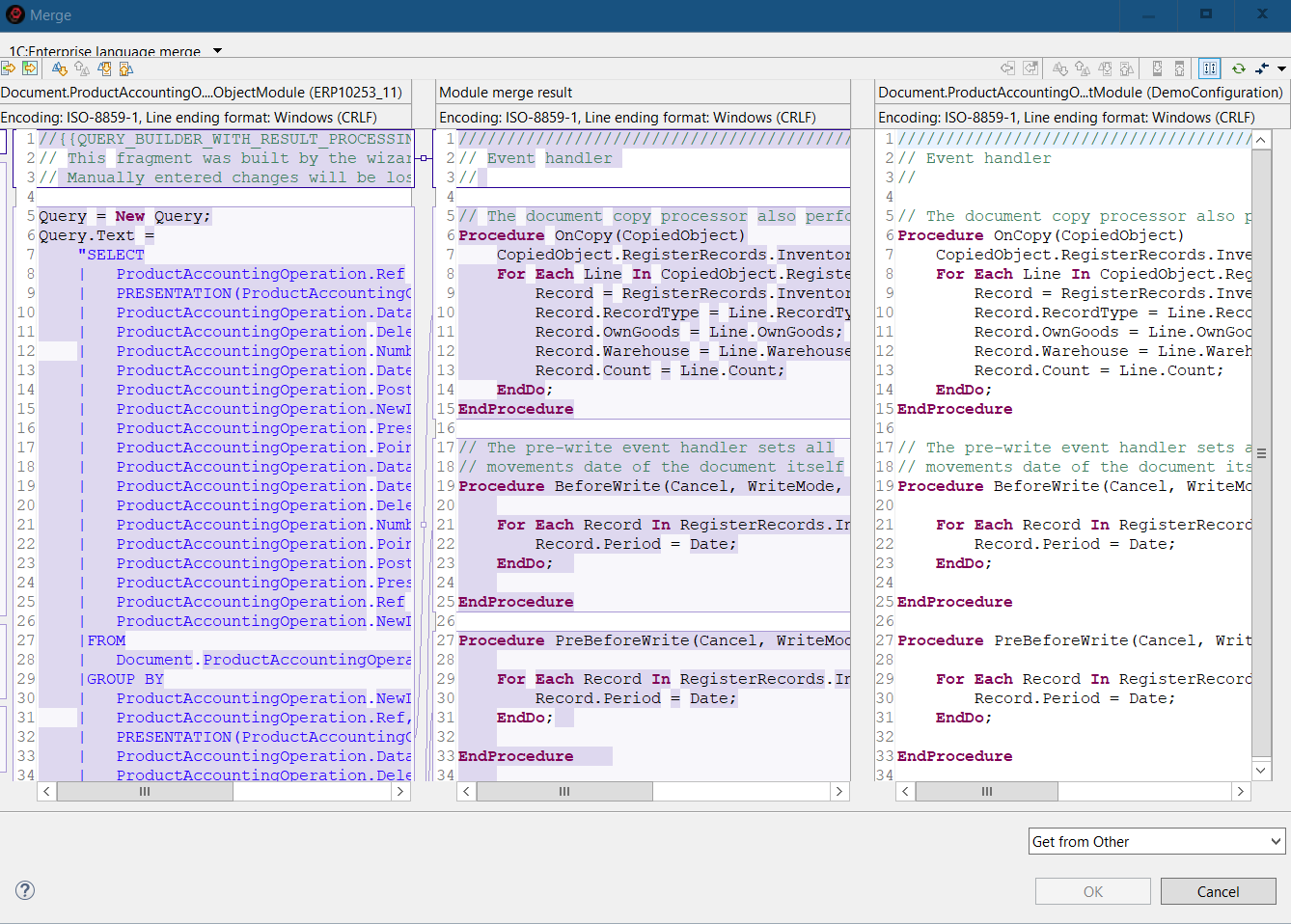Open the 1C:Enterprise language merge dropdown
The width and height of the screenshot is (1291, 924).
(x=217, y=51)
